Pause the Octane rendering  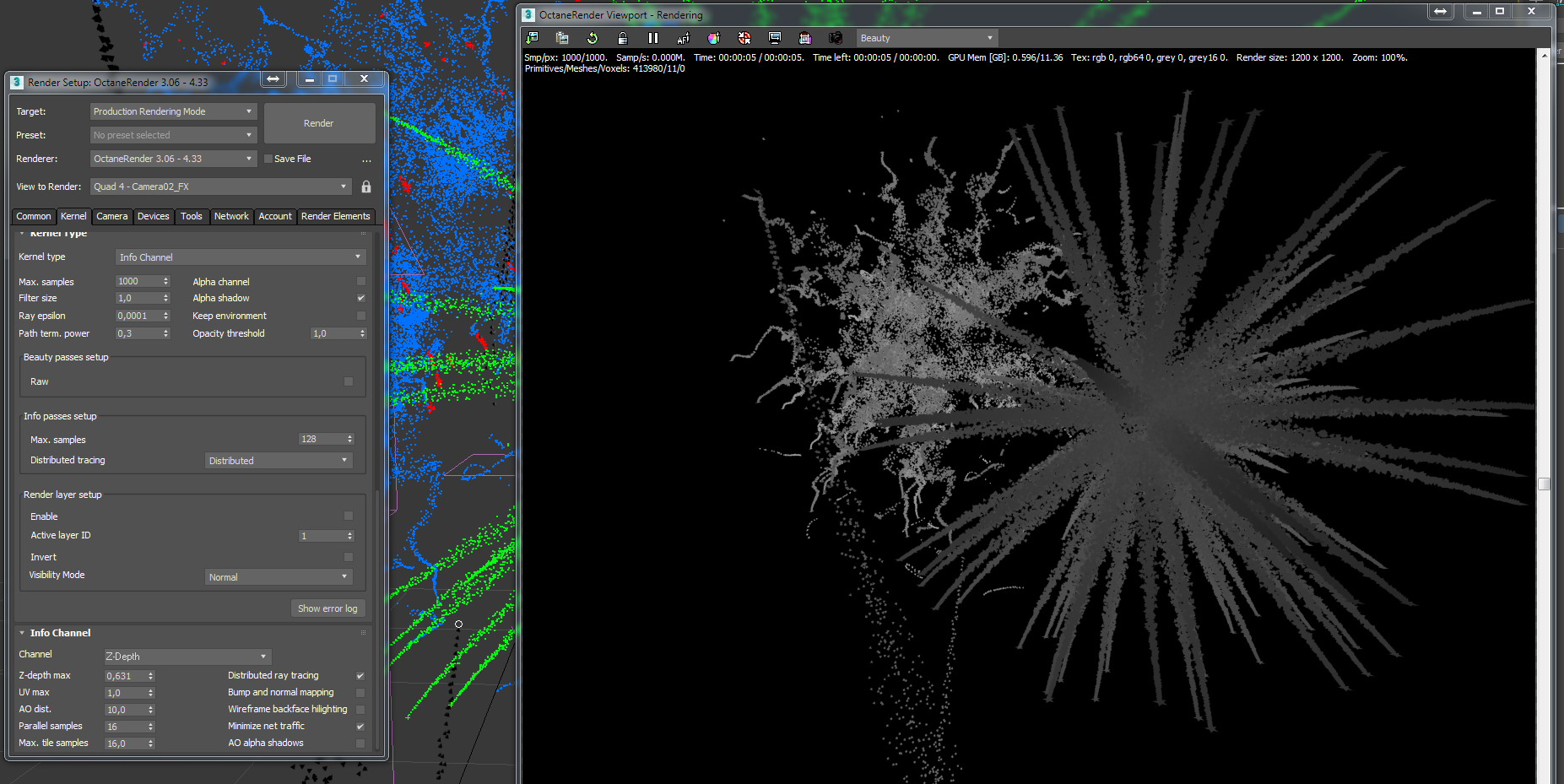click(x=653, y=38)
